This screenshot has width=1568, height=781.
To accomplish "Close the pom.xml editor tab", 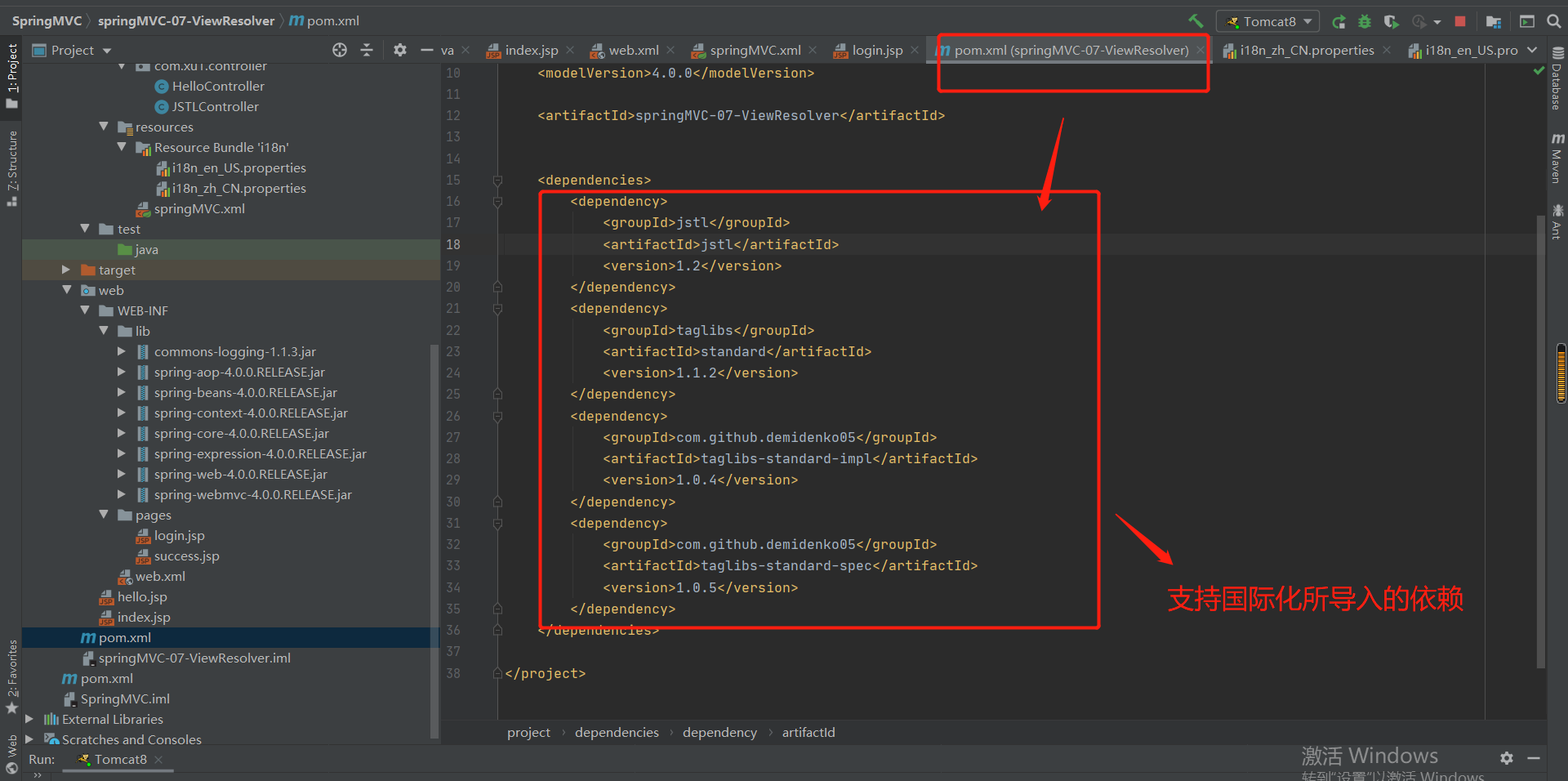I will pos(1200,50).
